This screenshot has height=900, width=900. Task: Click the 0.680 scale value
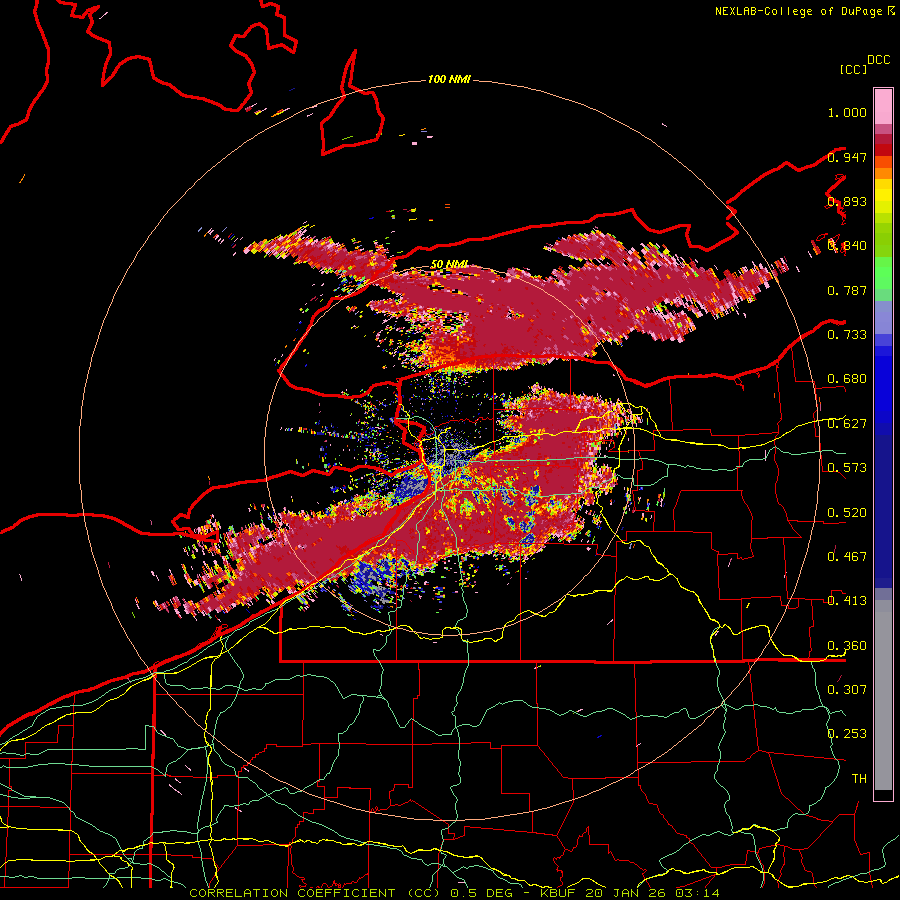pyautogui.click(x=847, y=379)
